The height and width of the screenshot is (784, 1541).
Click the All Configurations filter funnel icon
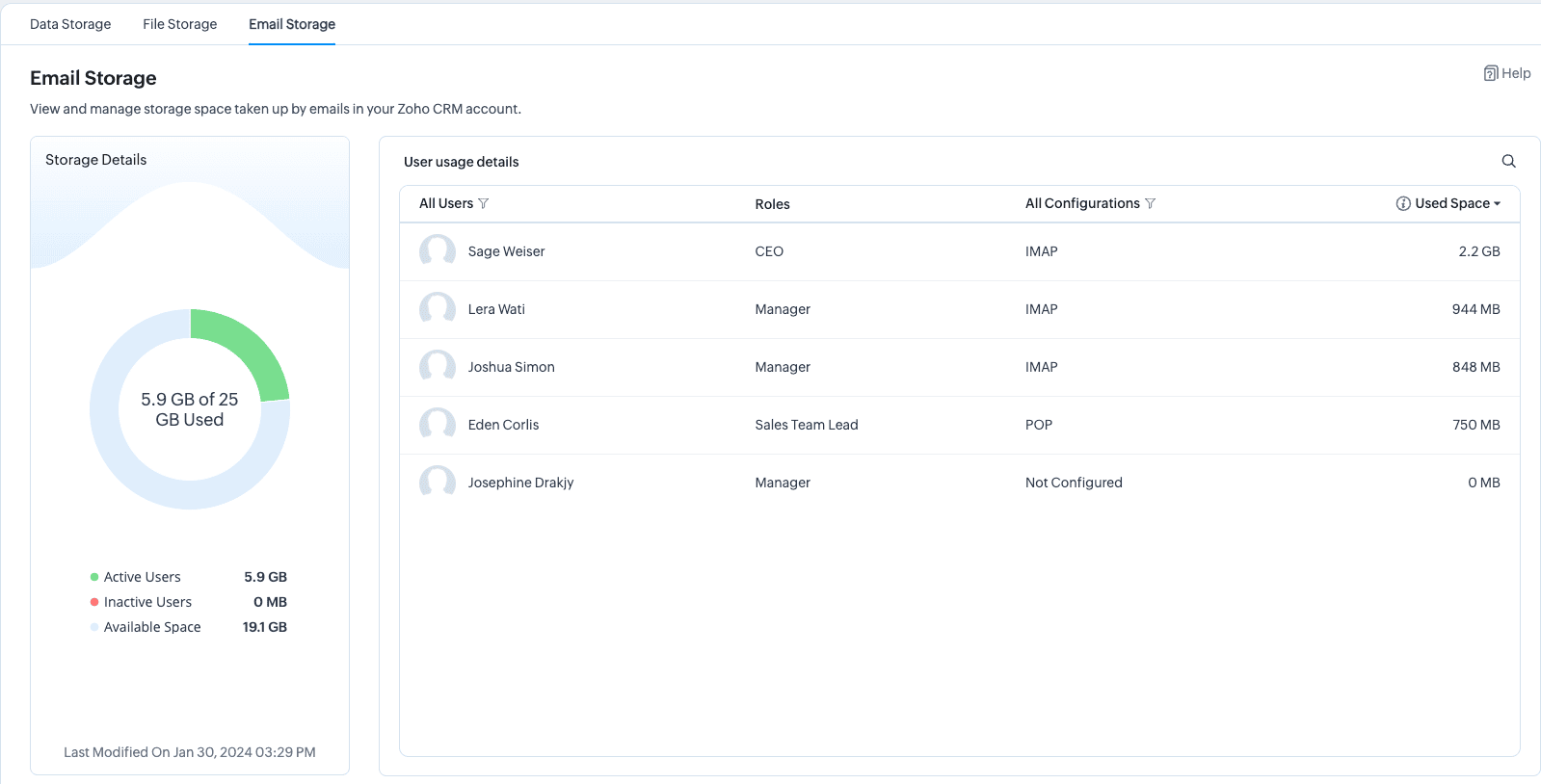[1150, 203]
